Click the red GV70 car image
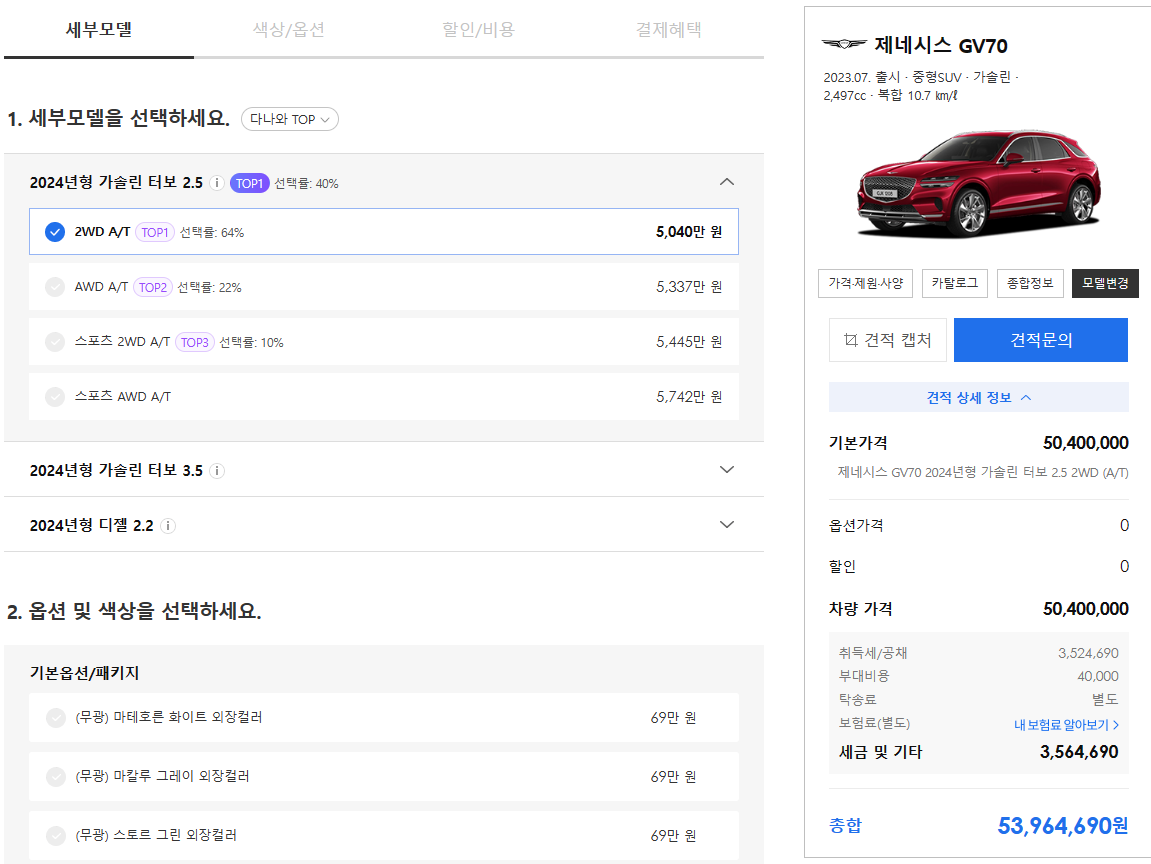1151x864 pixels. pyautogui.click(x=978, y=184)
